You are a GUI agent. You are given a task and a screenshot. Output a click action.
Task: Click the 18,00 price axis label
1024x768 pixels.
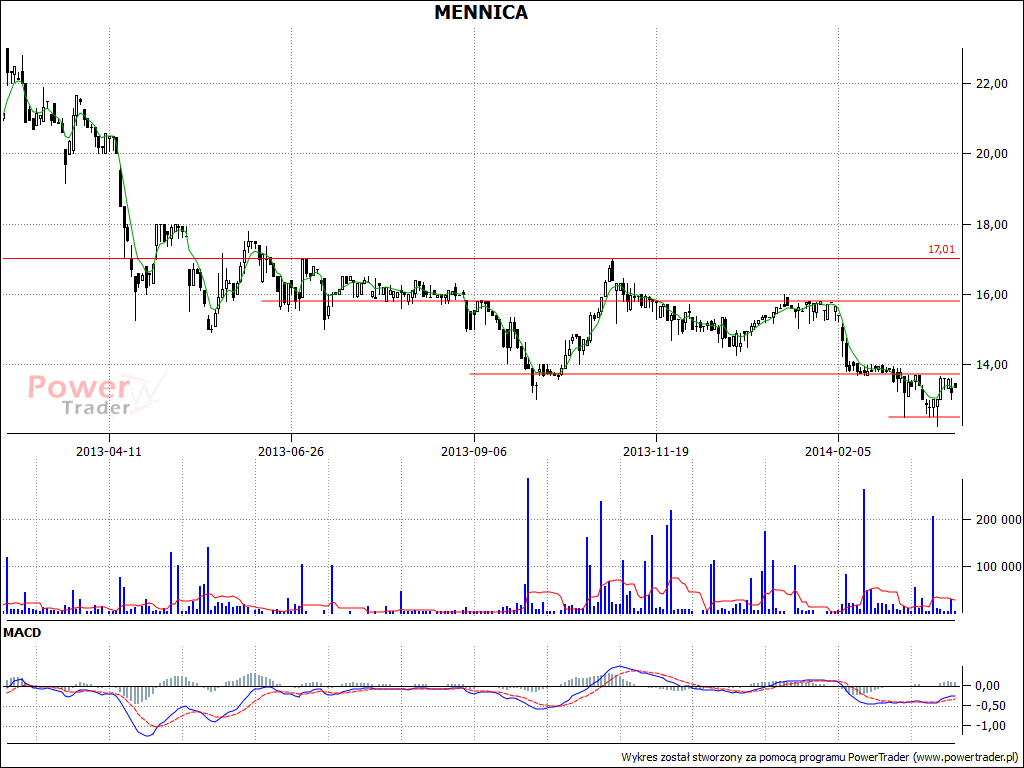point(993,225)
